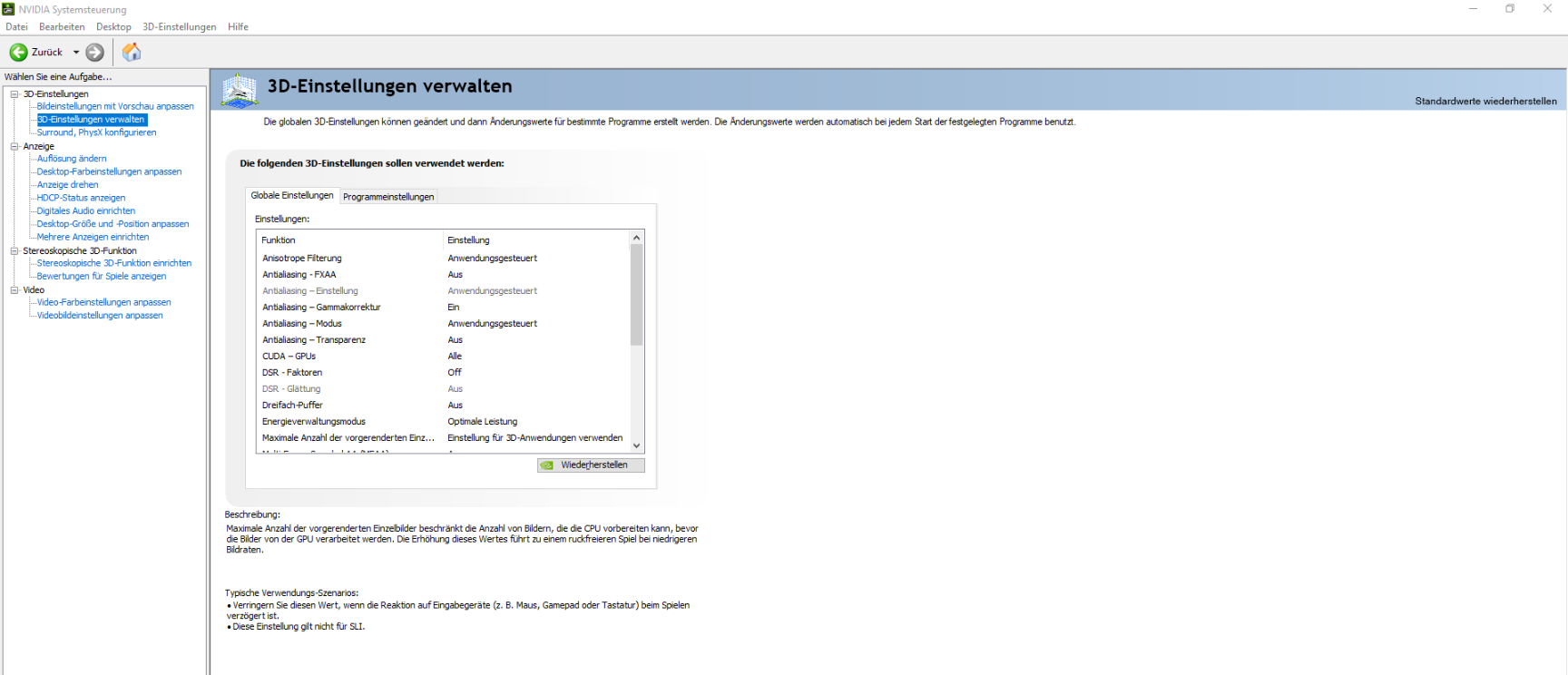1568x675 pixels.
Task: Select the Antialiasing - FXAA row
Action: [444, 275]
